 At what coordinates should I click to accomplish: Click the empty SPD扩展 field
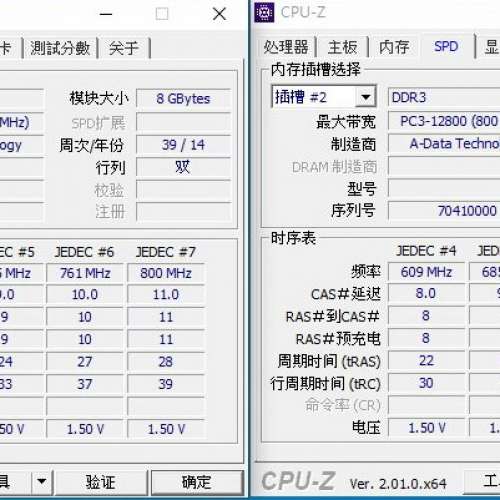point(184,122)
